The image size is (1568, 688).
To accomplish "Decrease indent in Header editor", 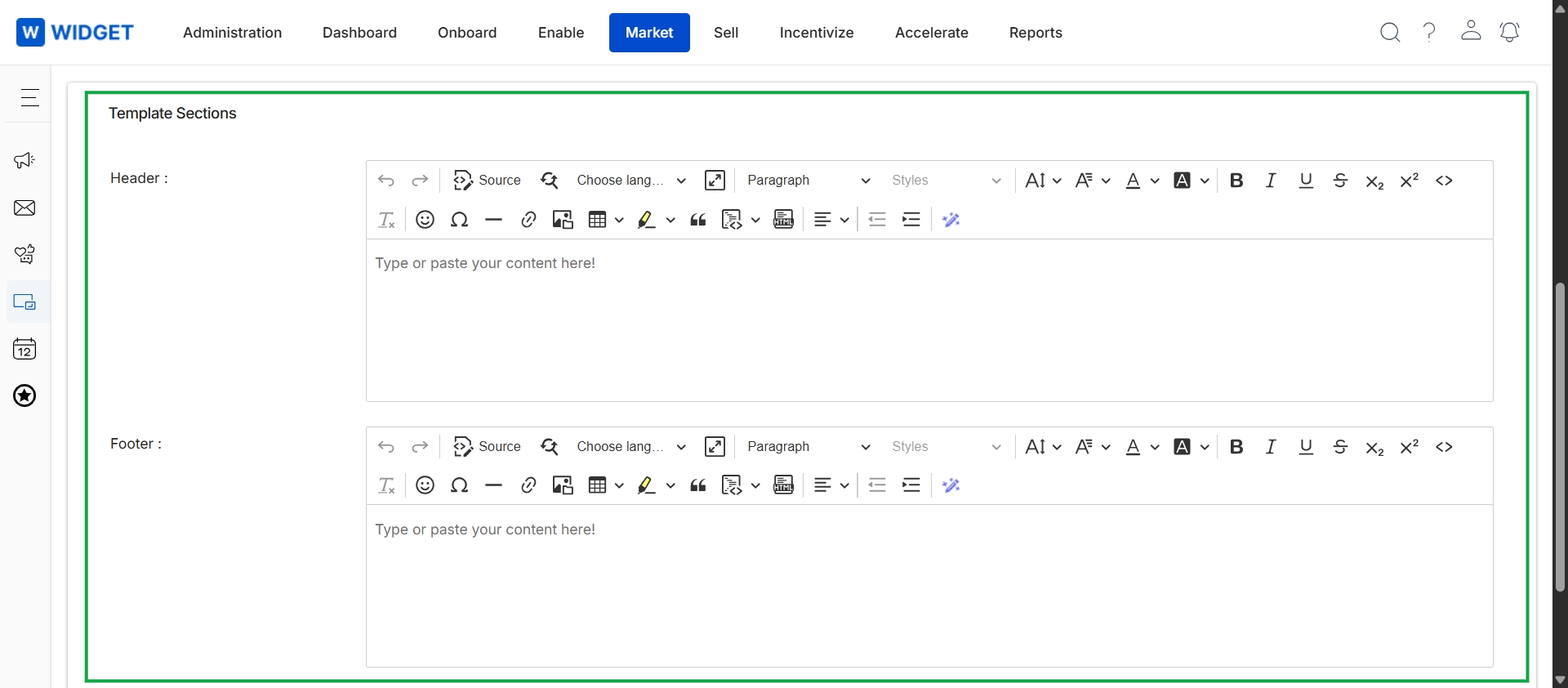I will (877, 220).
